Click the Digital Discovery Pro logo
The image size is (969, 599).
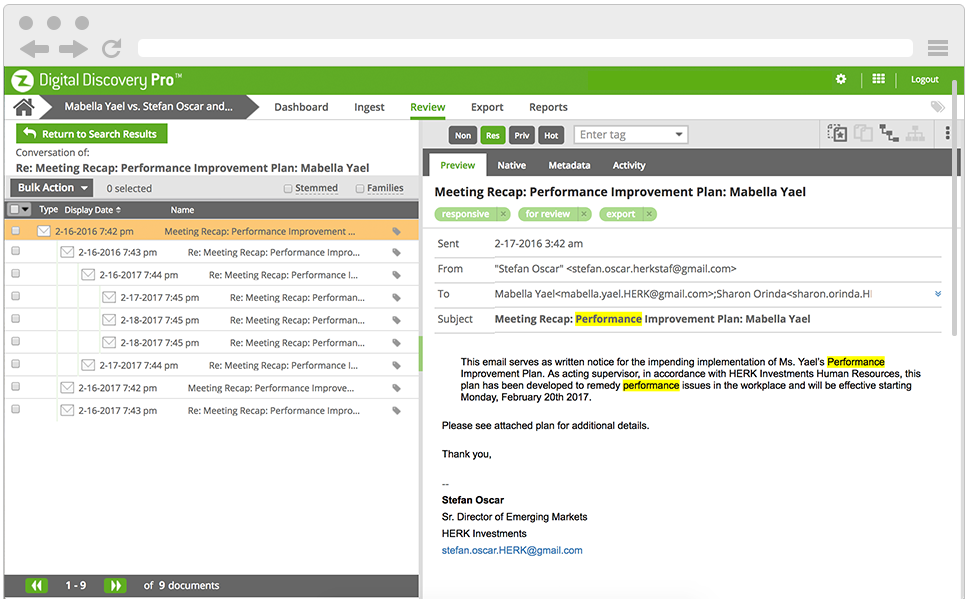coord(97,80)
